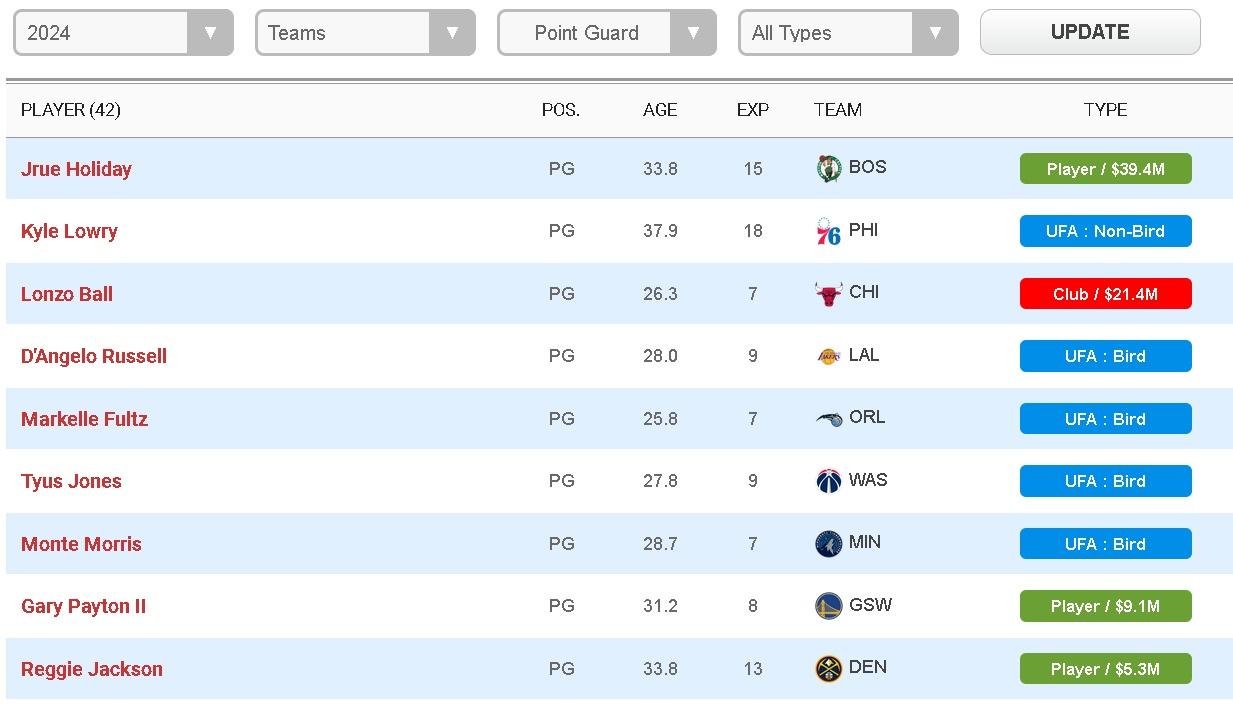
Task: Expand the All Types dropdown
Action: click(x=848, y=33)
